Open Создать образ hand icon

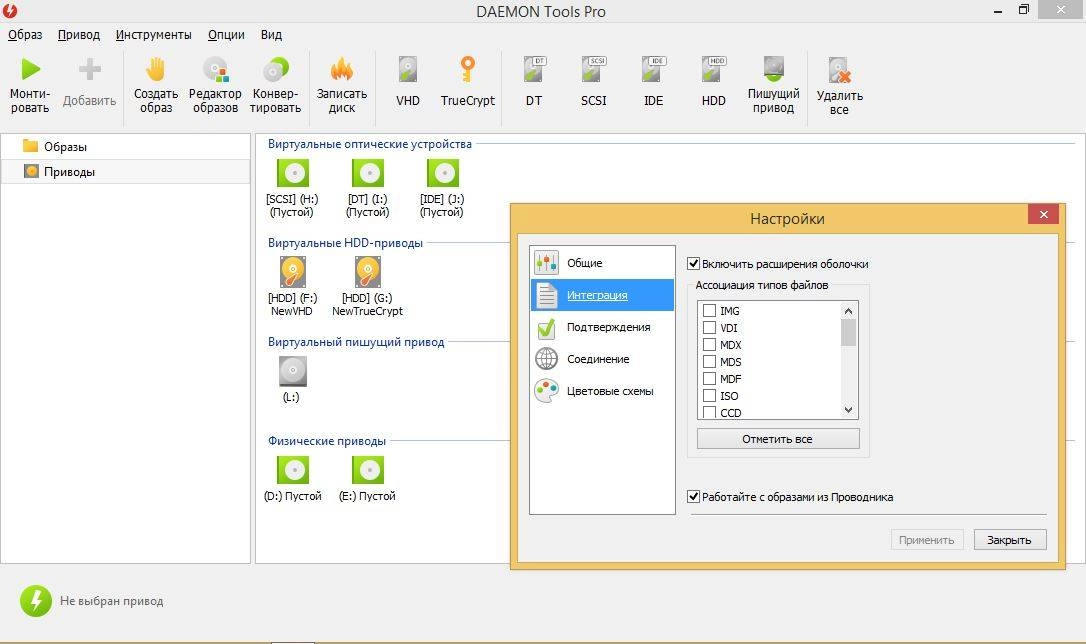point(156,69)
